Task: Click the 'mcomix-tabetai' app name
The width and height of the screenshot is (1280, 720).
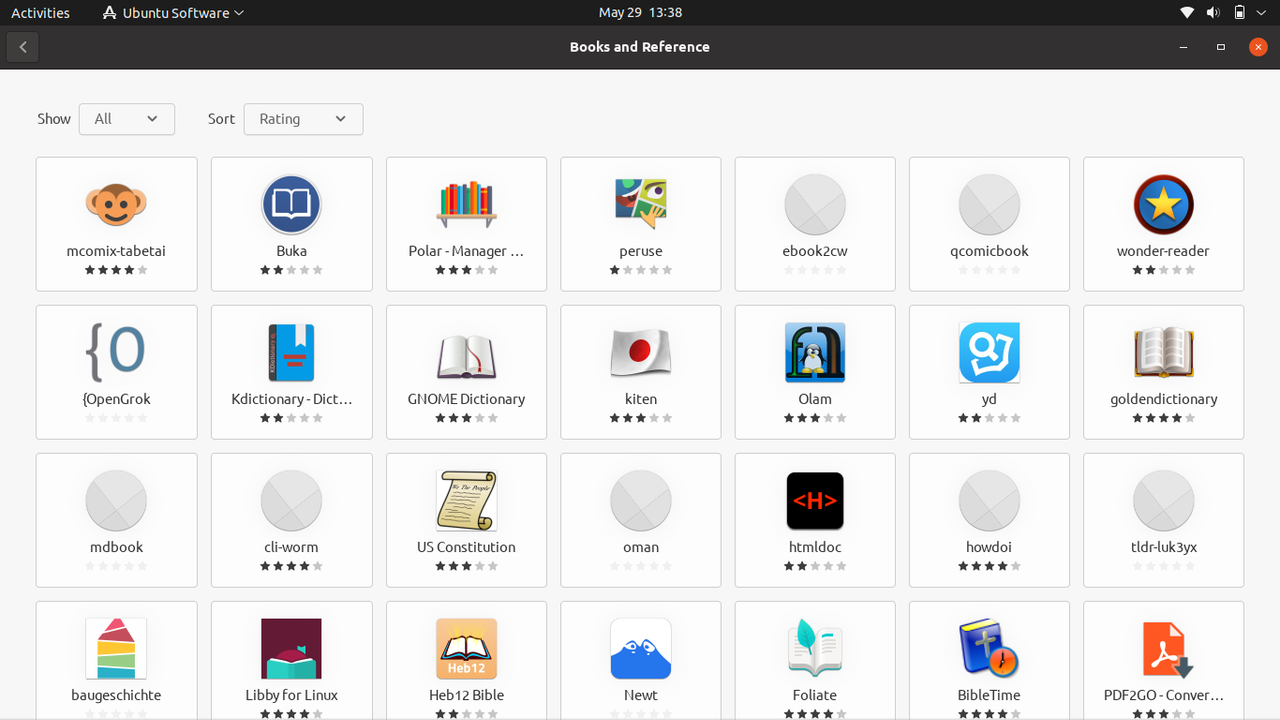Action: pos(116,251)
